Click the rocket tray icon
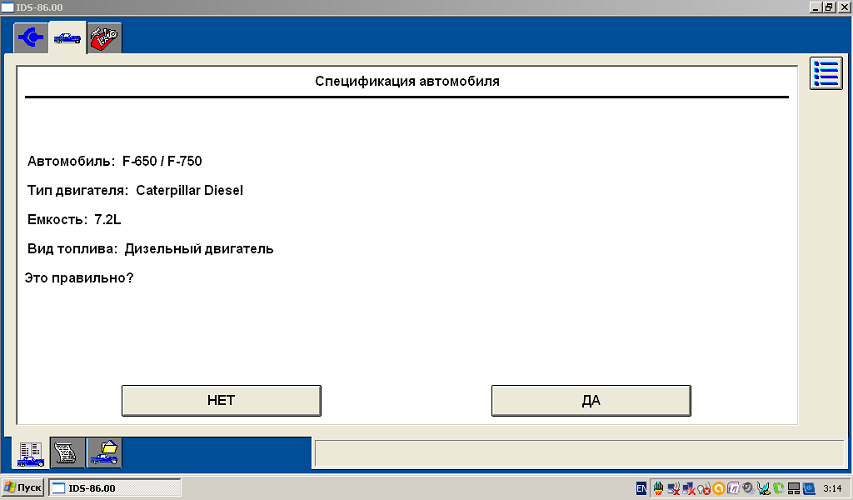 coord(658,489)
